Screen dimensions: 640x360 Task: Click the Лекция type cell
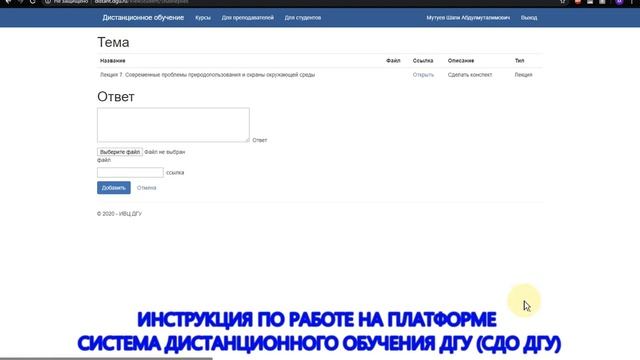(523, 75)
